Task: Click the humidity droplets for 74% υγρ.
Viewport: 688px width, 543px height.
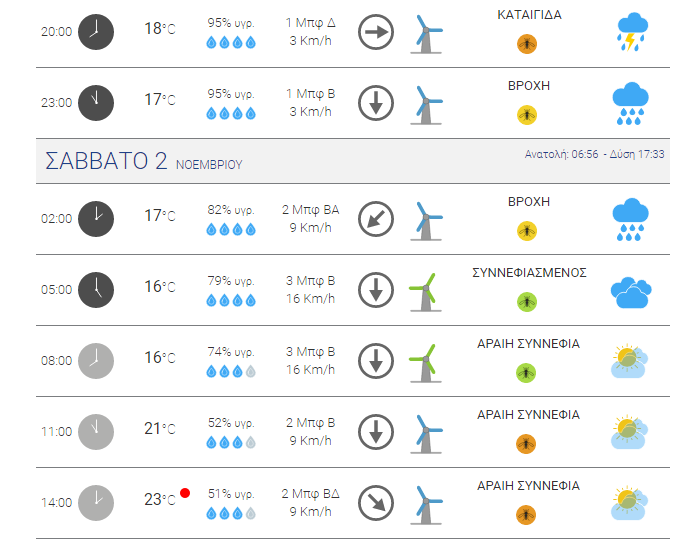Action: (x=231, y=372)
